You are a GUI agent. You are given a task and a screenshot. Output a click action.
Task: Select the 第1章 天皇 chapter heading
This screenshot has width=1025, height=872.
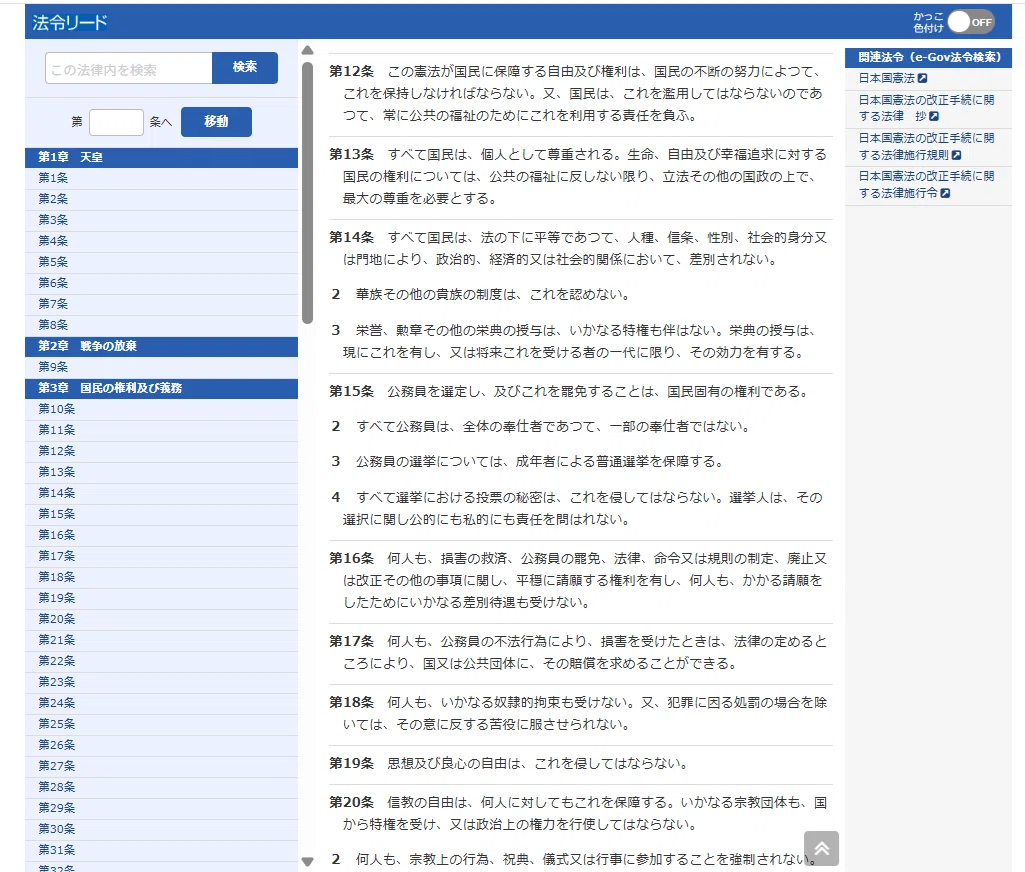tap(161, 157)
